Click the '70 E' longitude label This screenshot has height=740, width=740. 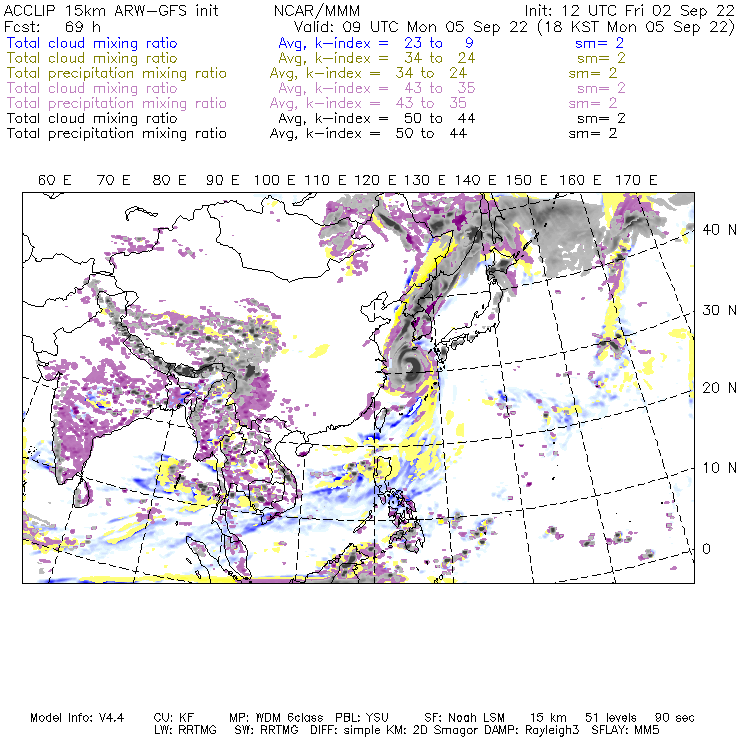tap(113, 180)
